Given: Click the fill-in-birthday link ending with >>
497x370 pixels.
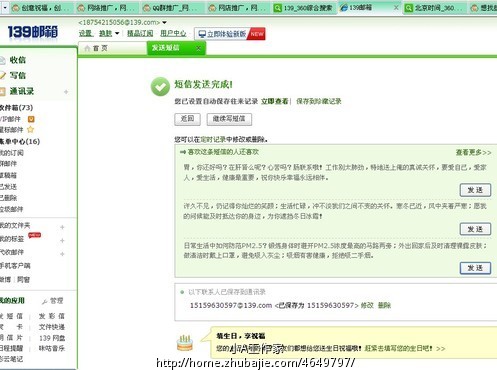Looking at the screenshot, I should (x=405, y=348).
